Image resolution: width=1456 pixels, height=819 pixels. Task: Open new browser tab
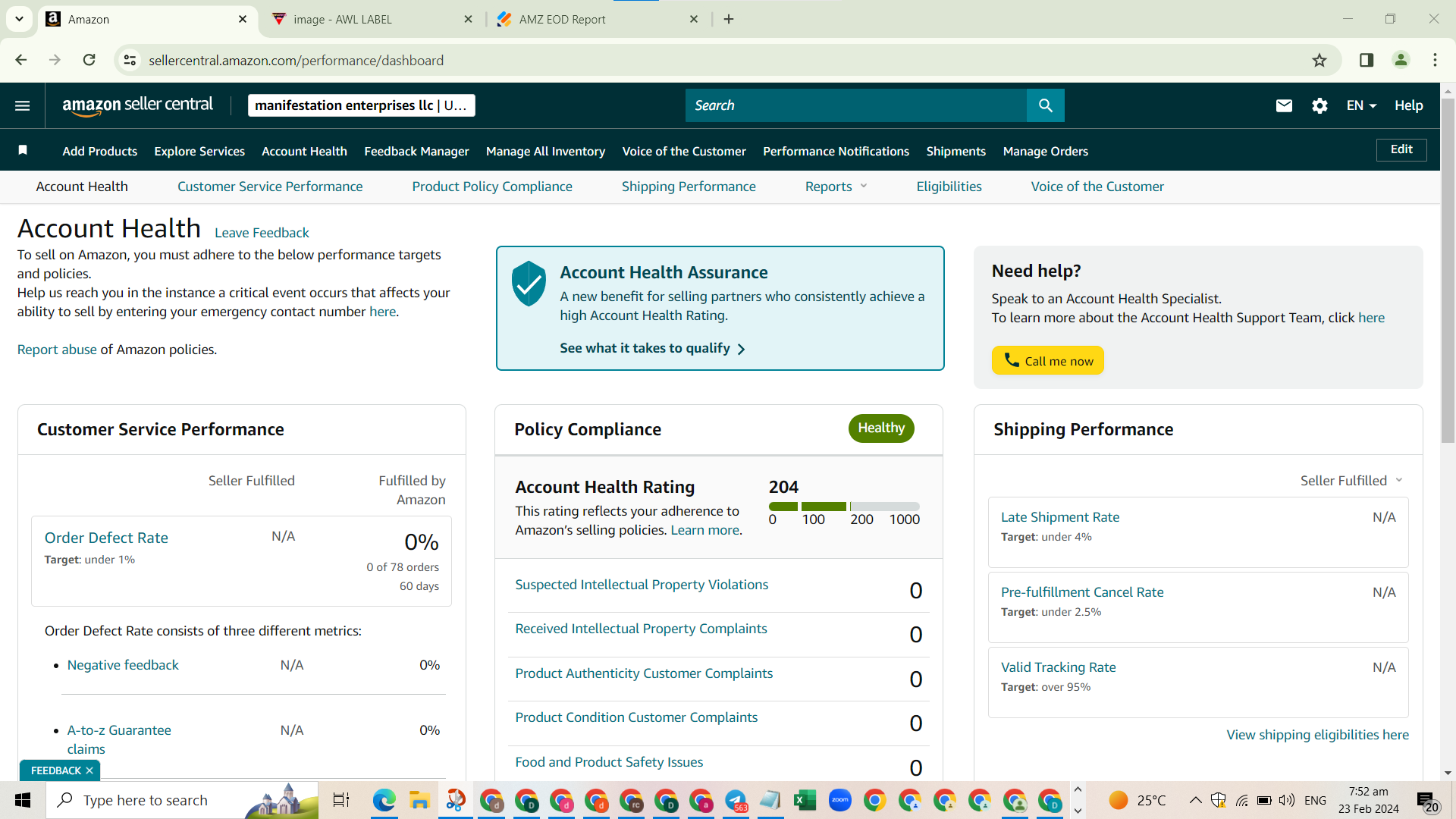click(x=729, y=19)
